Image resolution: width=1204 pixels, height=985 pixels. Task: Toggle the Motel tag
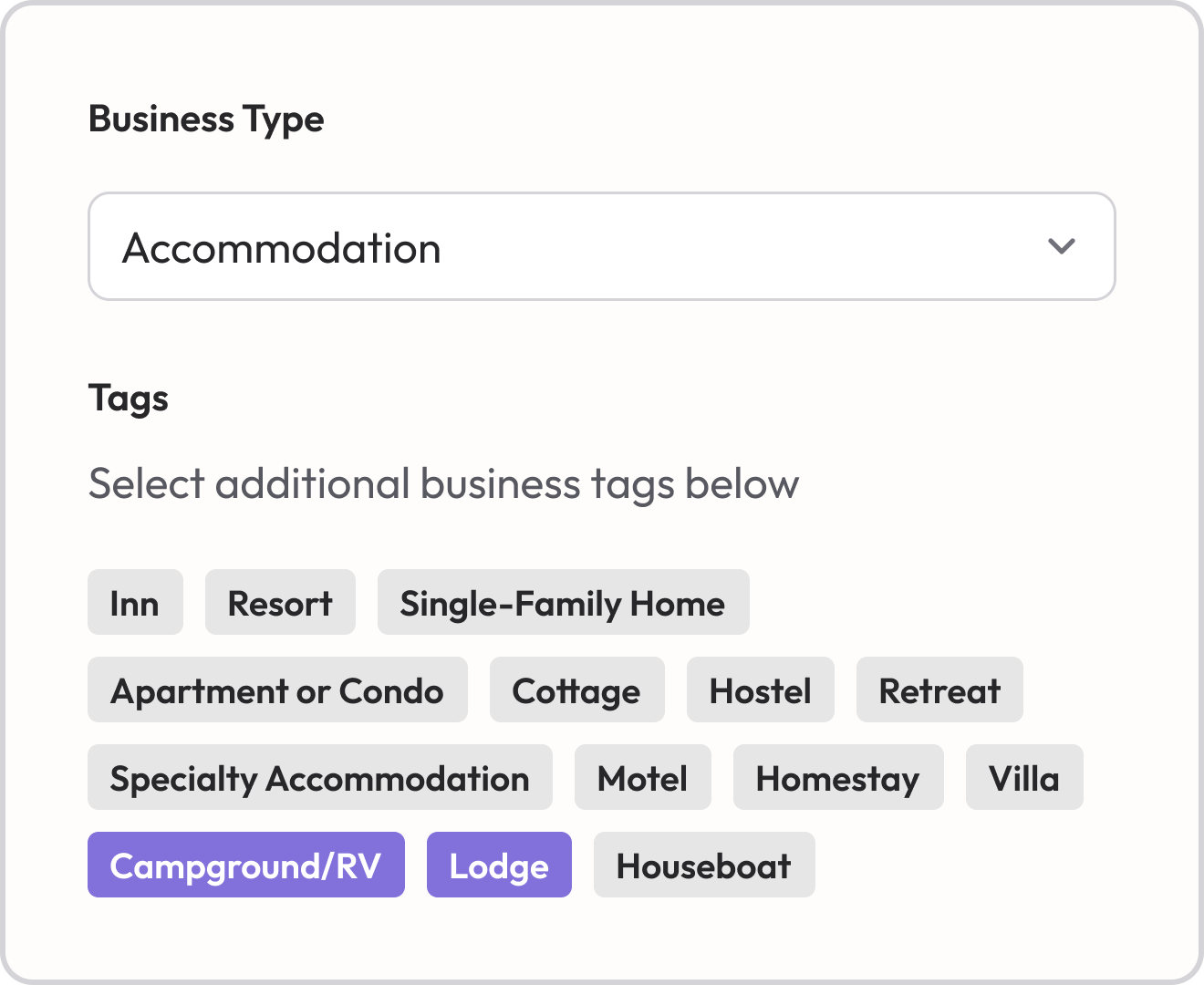642,778
